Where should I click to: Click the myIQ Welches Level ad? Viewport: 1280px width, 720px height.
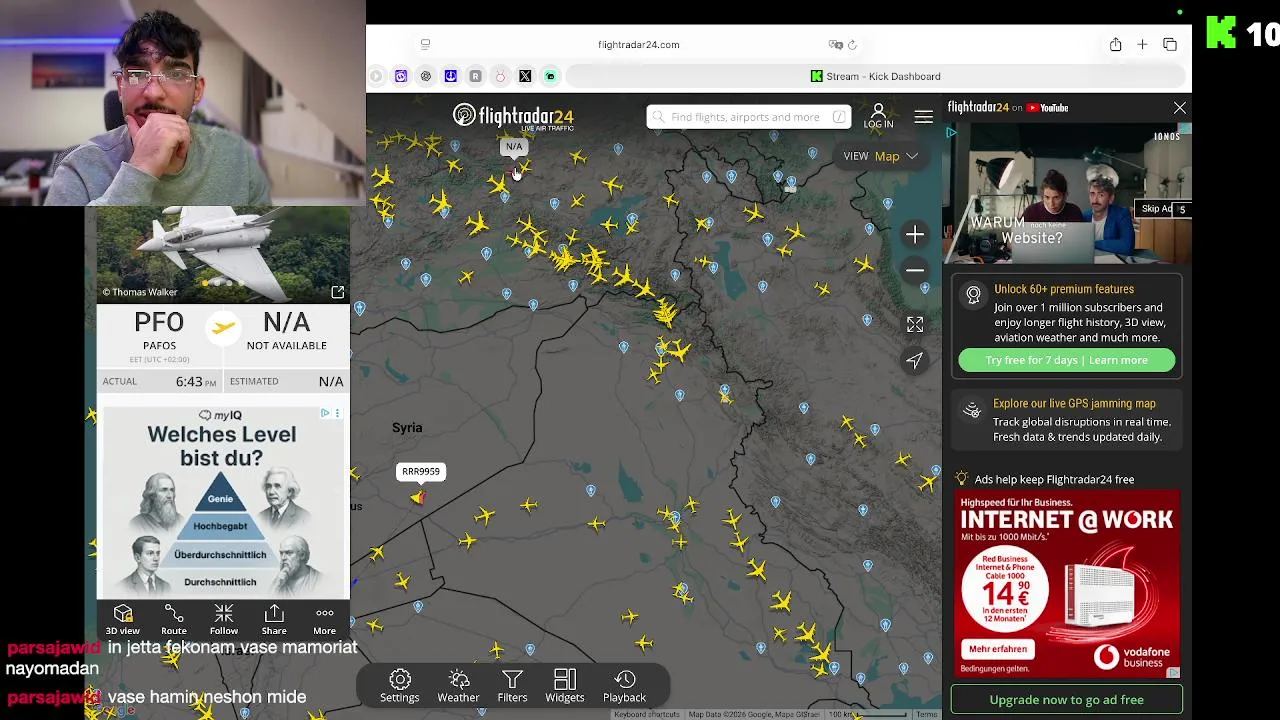[x=222, y=502]
